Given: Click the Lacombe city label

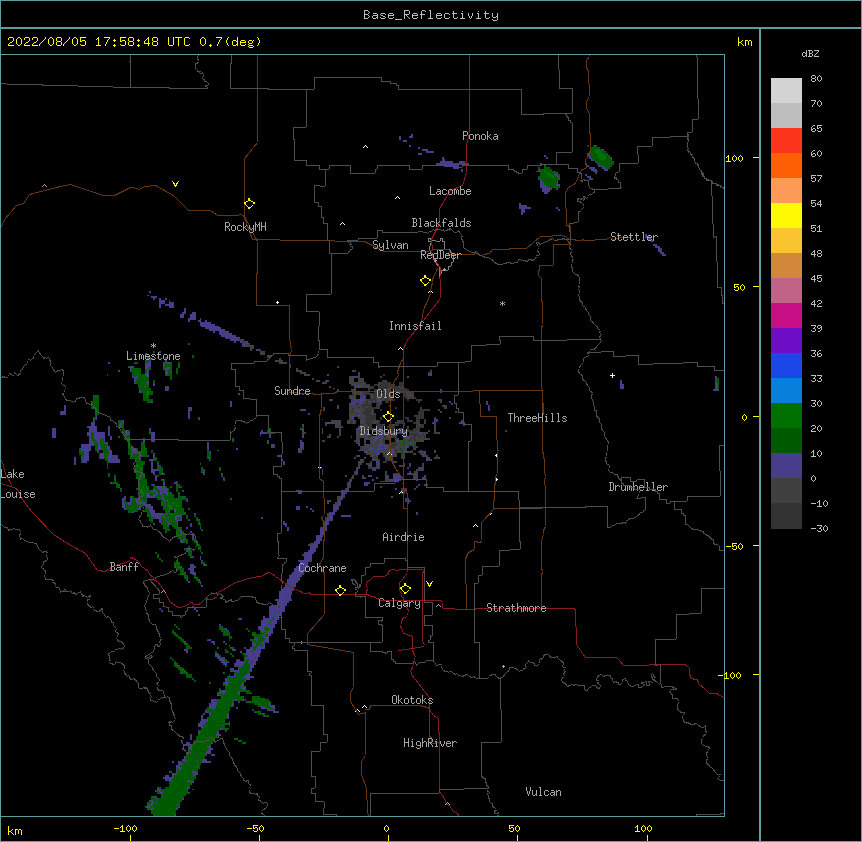Looking at the screenshot, I should tap(450, 191).
